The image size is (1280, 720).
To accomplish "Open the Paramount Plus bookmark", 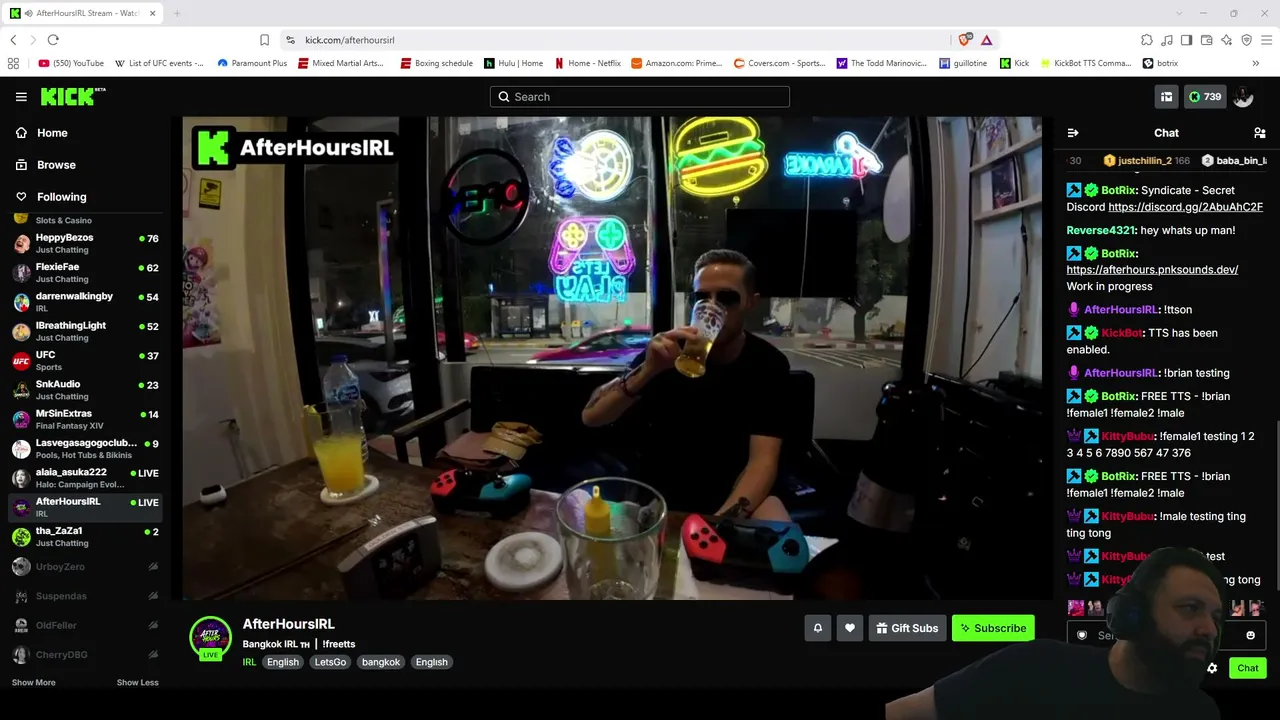I will pyautogui.click(x=251, y=63).
